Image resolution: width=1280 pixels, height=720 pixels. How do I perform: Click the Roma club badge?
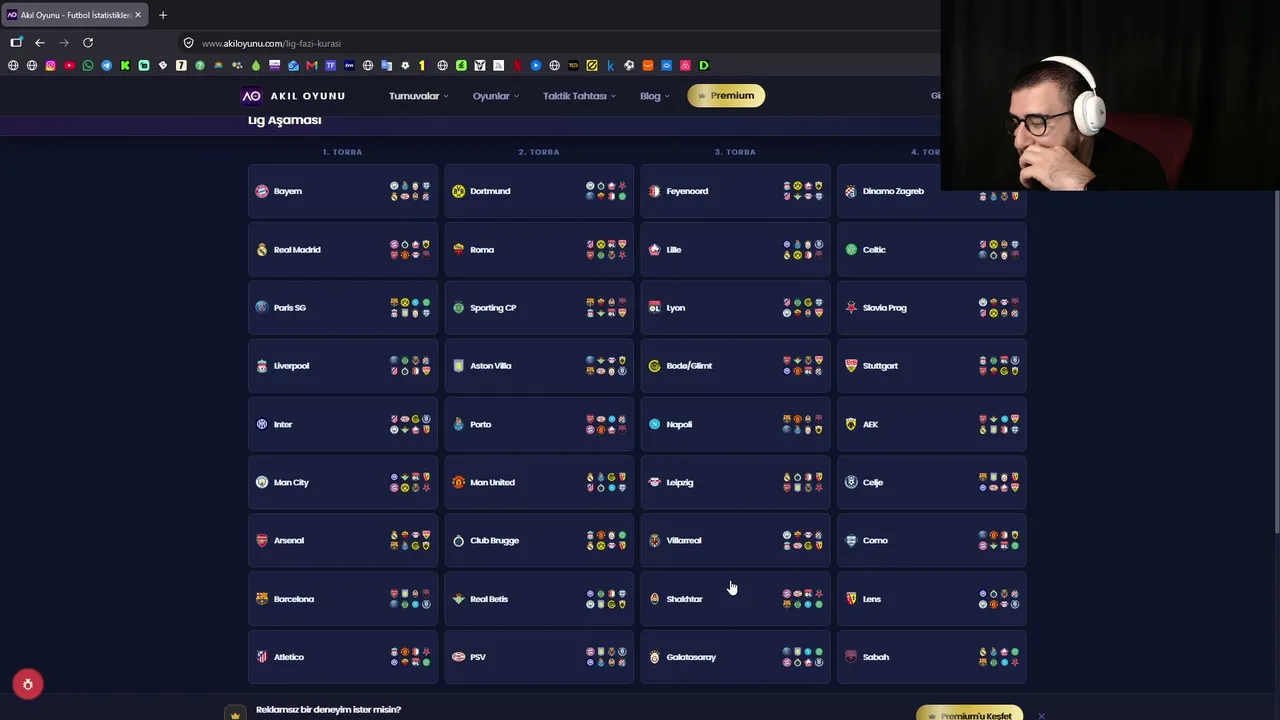click(x=459, y=250)
